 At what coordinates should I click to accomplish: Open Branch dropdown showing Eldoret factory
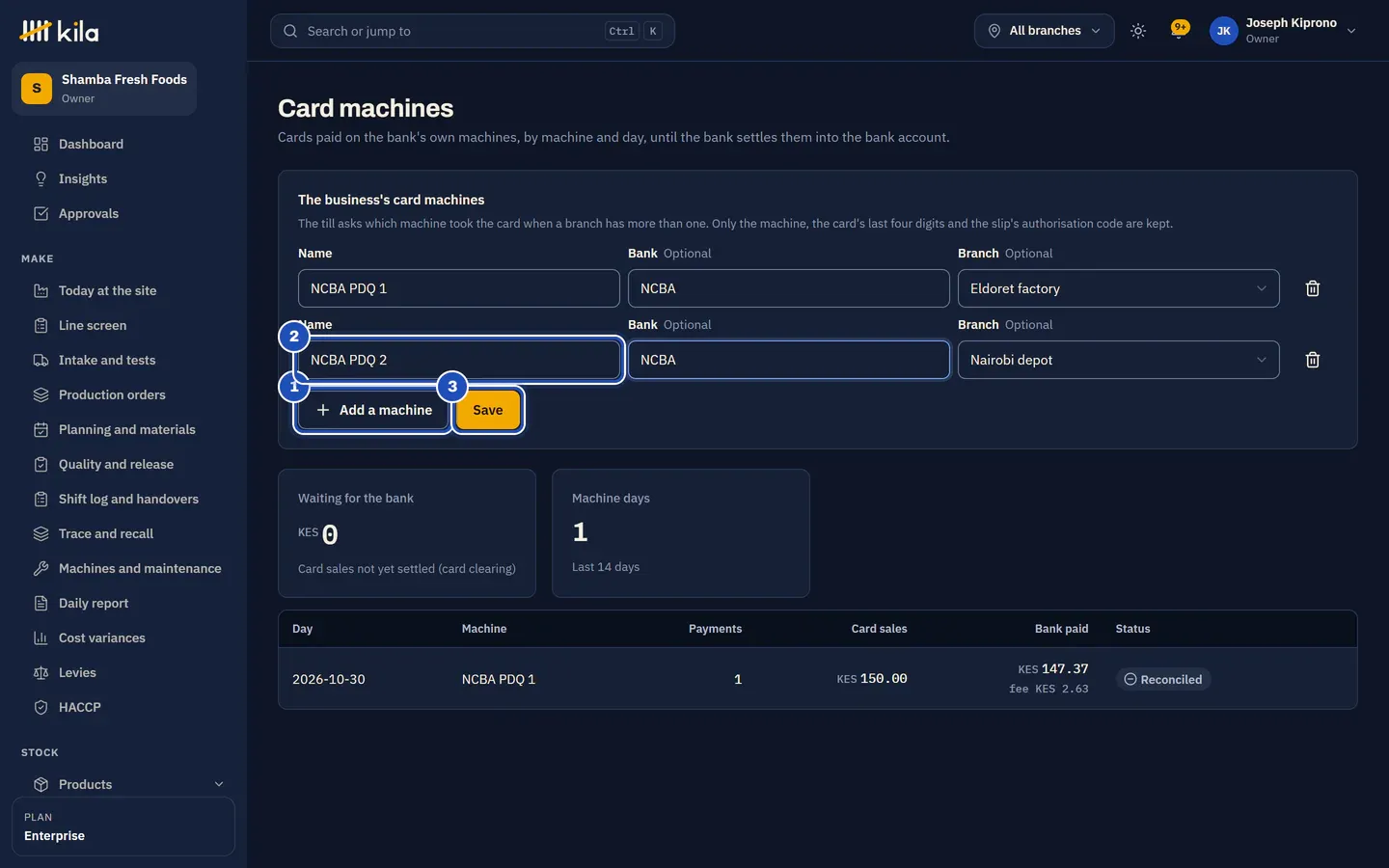(x=1118, y=288)
